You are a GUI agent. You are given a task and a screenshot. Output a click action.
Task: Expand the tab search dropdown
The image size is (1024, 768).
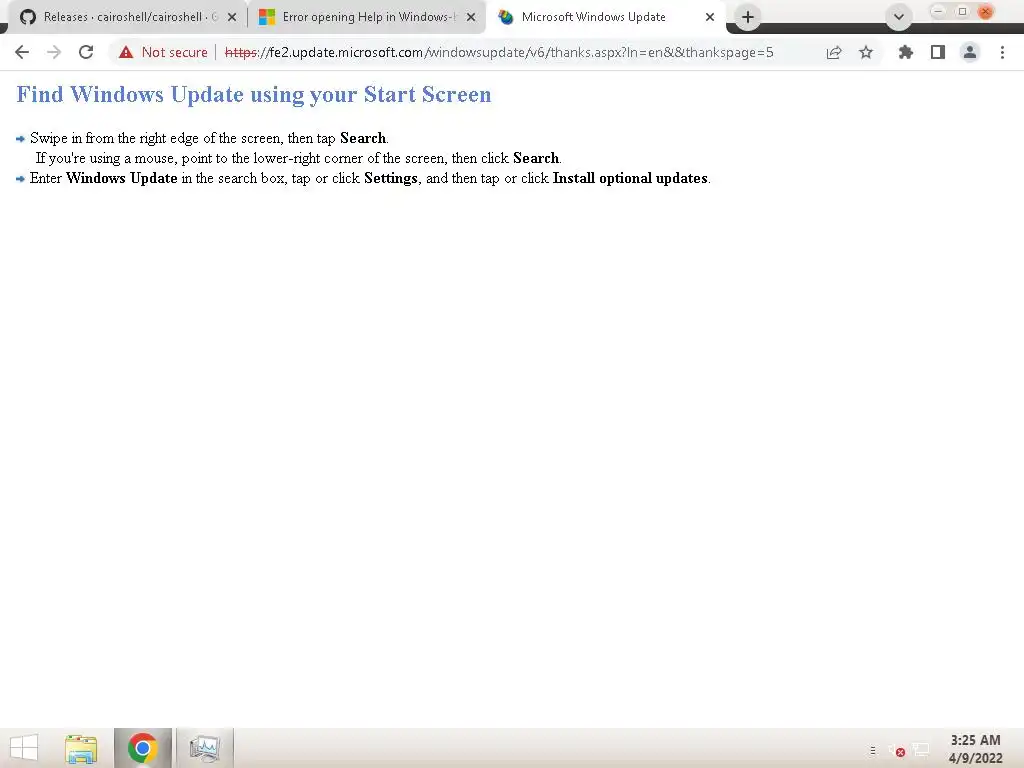(x=899, y=17)
